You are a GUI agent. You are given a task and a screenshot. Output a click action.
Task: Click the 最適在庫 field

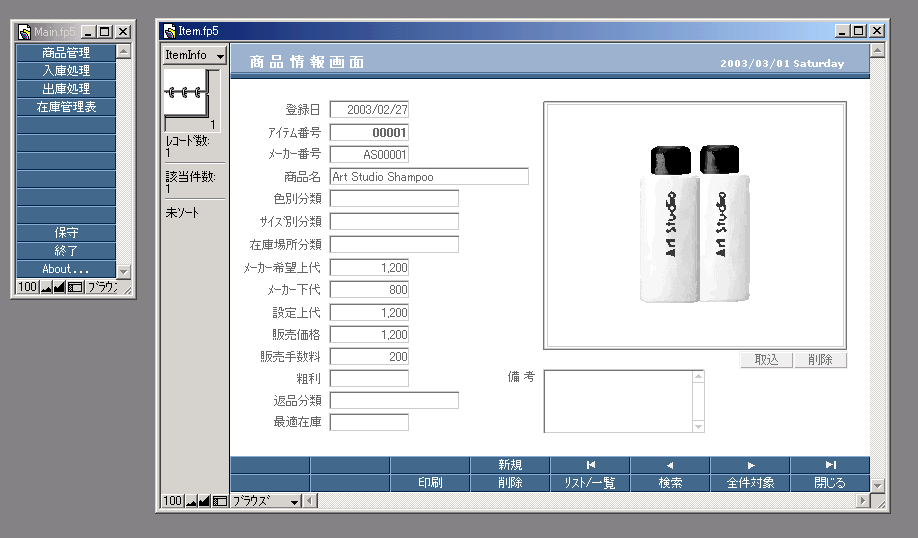click(x=369, y=423)
